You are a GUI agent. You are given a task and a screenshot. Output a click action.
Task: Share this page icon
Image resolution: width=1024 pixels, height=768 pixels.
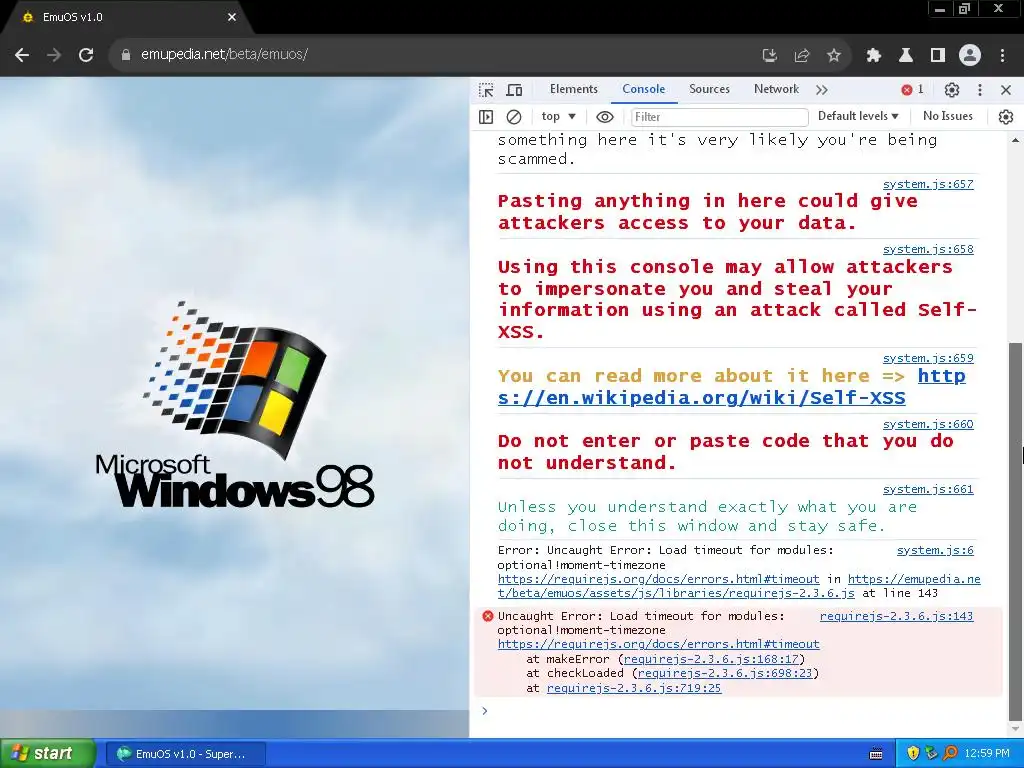click(x=802, y=56)
